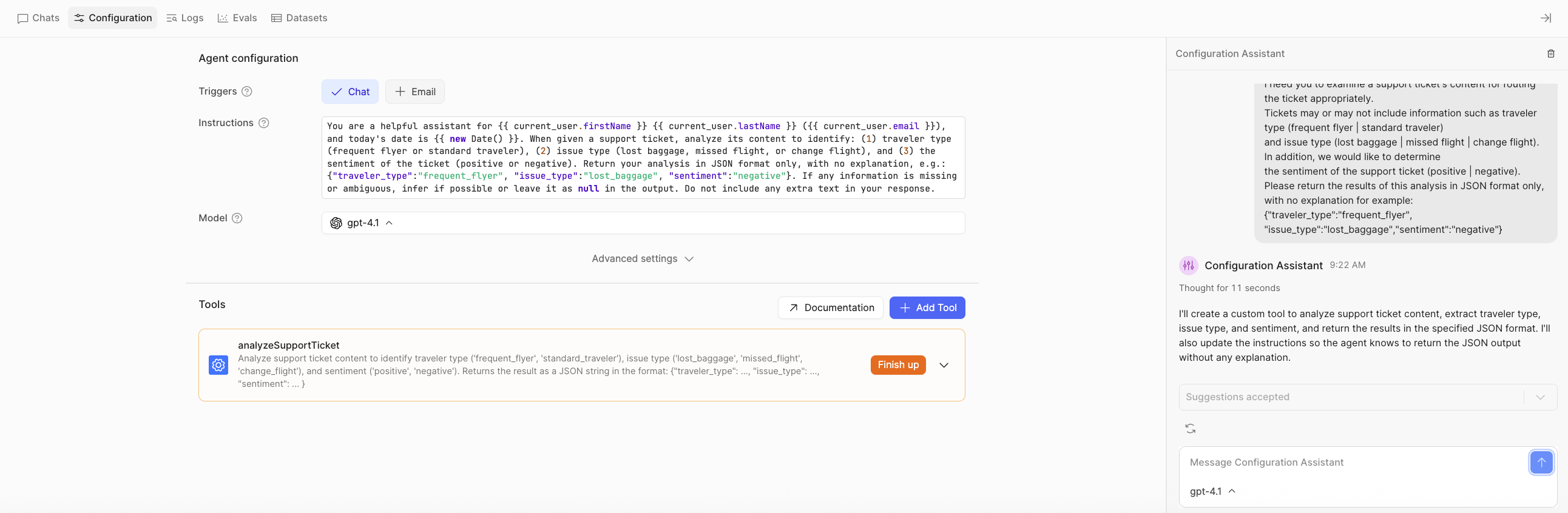The height and width of the screenshot is (513, 1568).
Task: Change the assistant model below the message box
Action: pos(1212,491)
